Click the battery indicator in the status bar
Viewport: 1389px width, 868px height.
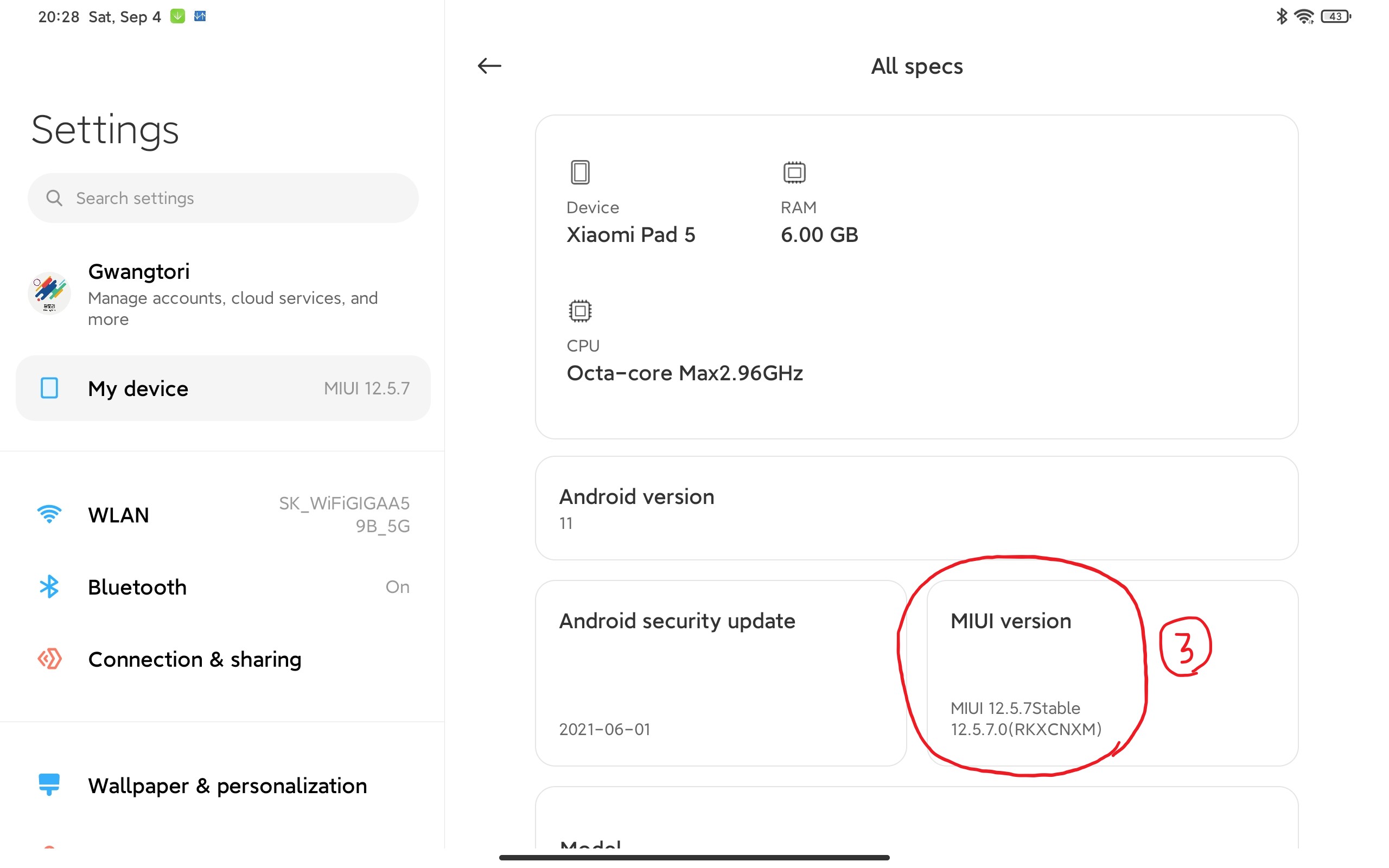pos(1336,17)
